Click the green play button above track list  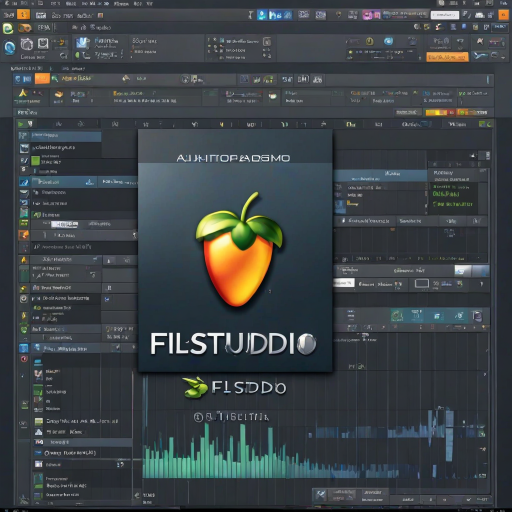pos(21,124)
